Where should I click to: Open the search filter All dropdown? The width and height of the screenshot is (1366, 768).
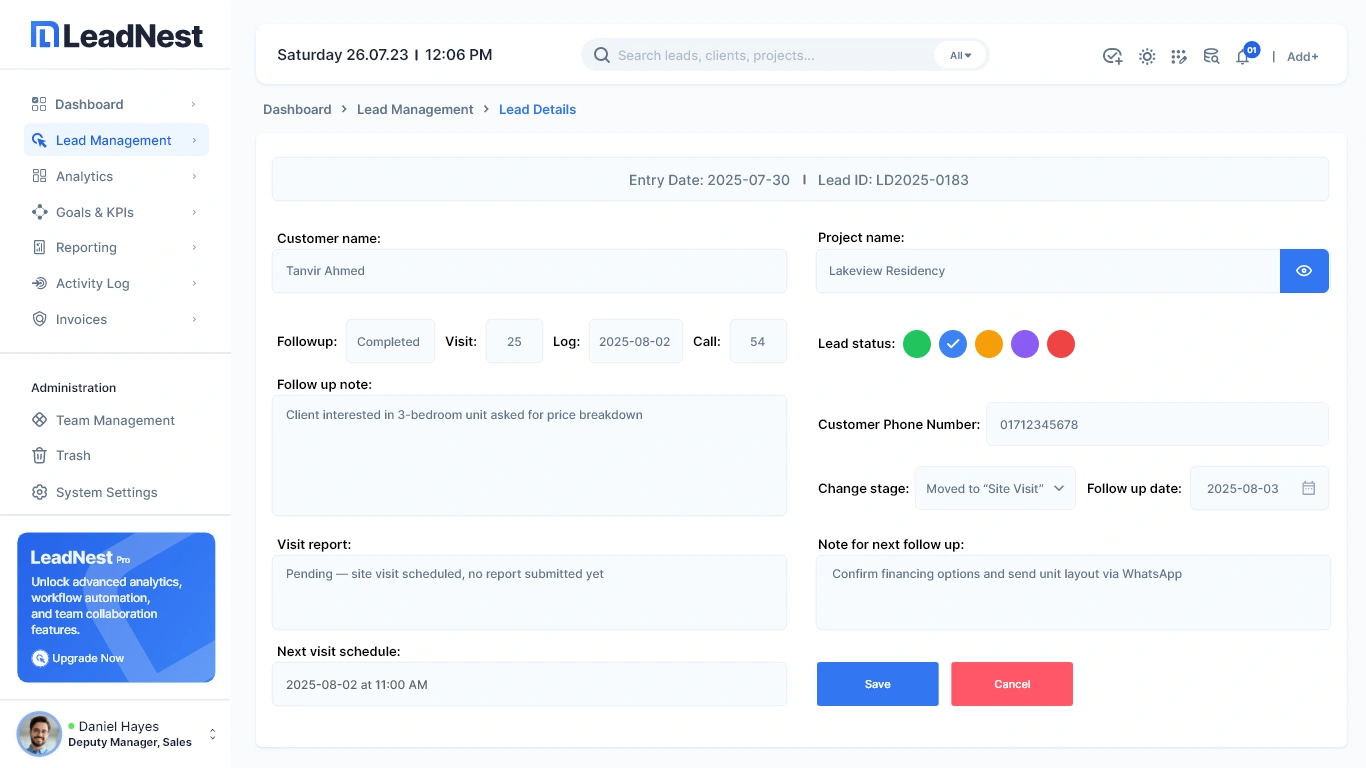(960, 55)
